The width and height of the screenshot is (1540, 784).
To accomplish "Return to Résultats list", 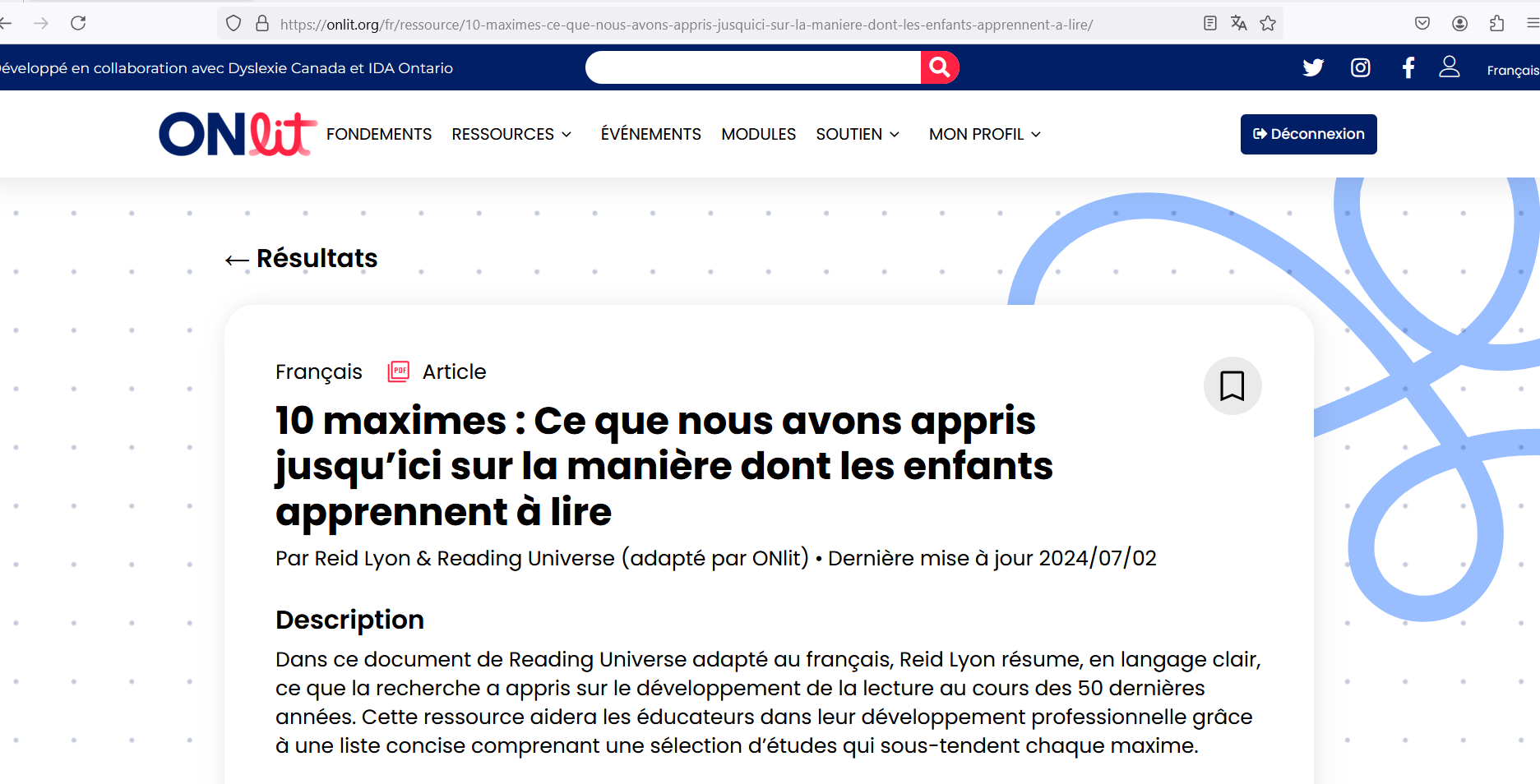I will coord(317,259).
